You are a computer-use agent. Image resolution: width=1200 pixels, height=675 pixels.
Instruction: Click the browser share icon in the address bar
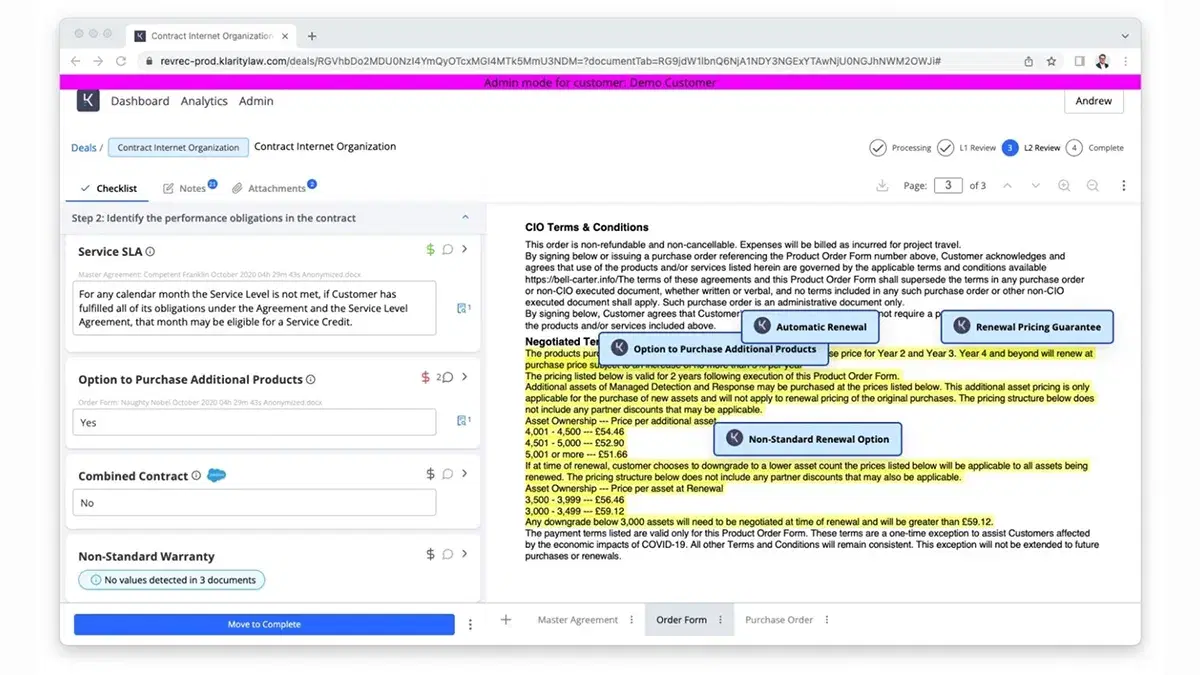point(1029,61)
